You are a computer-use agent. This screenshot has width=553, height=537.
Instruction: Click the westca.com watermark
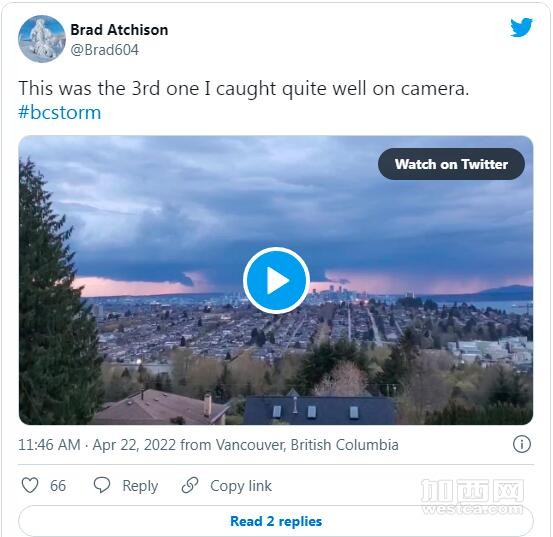click(x=472, y=497)
